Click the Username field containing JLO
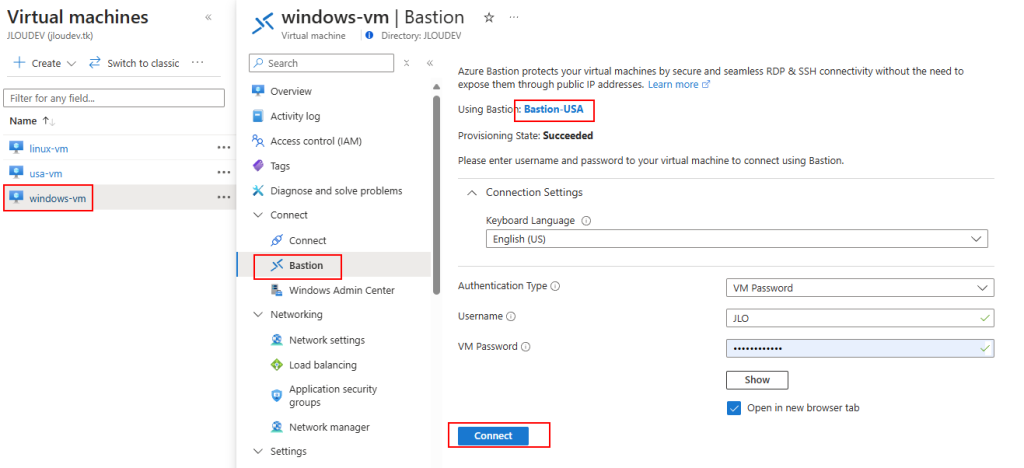 860,318
